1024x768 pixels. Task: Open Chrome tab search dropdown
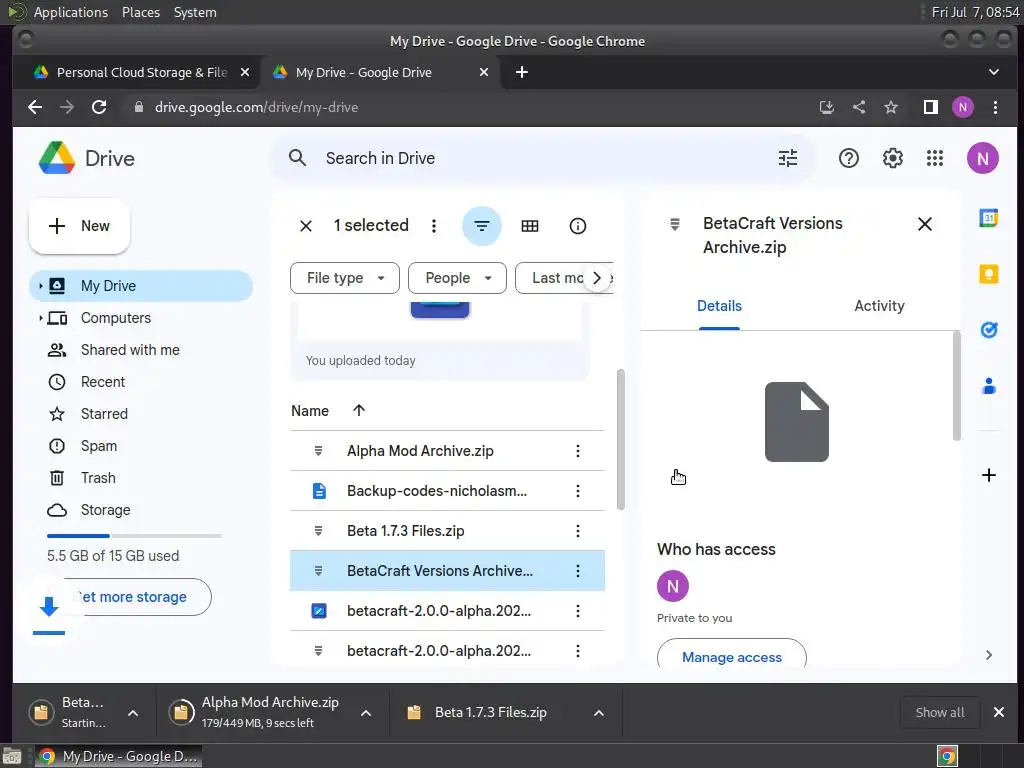point(993,72)
